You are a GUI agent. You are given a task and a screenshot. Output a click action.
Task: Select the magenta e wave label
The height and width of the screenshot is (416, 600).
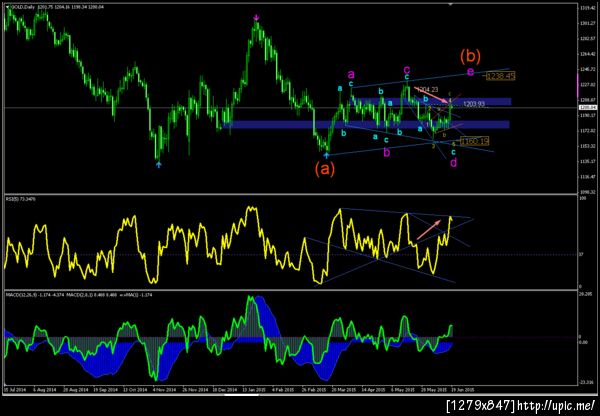471,72
